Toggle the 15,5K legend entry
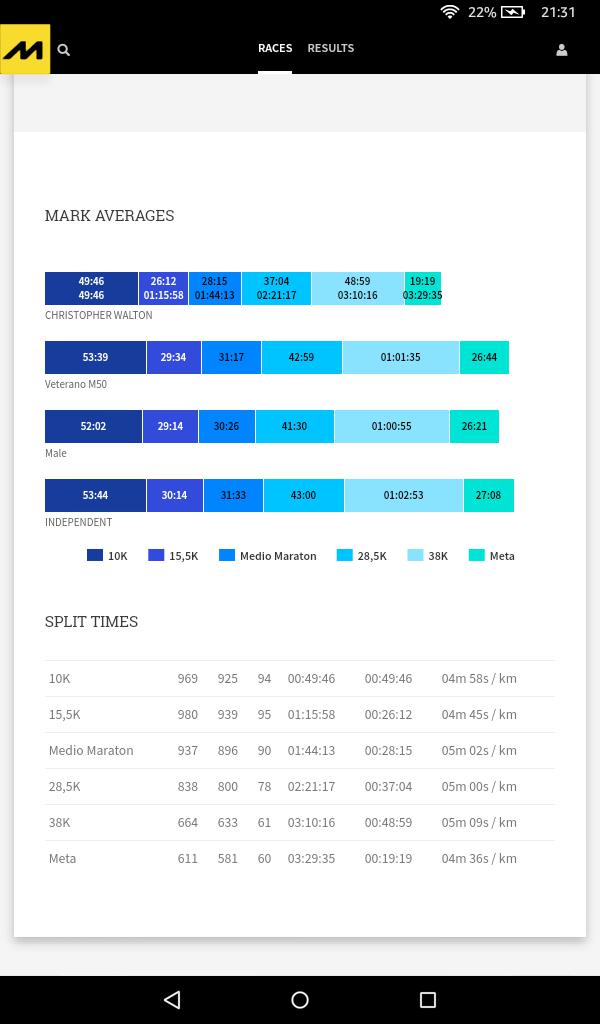Viewport: 600px width, 1024px height. [172, 556]
